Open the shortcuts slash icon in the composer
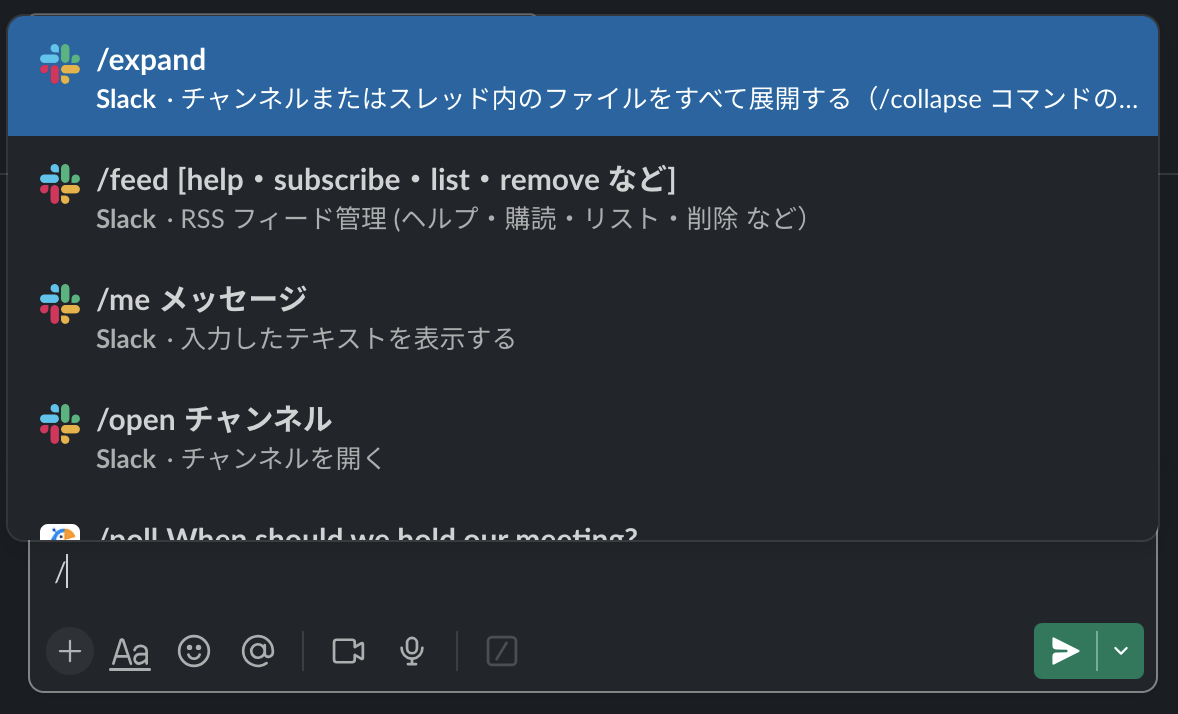The width and height of the screenshot is (1178, 714). pos(501,651)
